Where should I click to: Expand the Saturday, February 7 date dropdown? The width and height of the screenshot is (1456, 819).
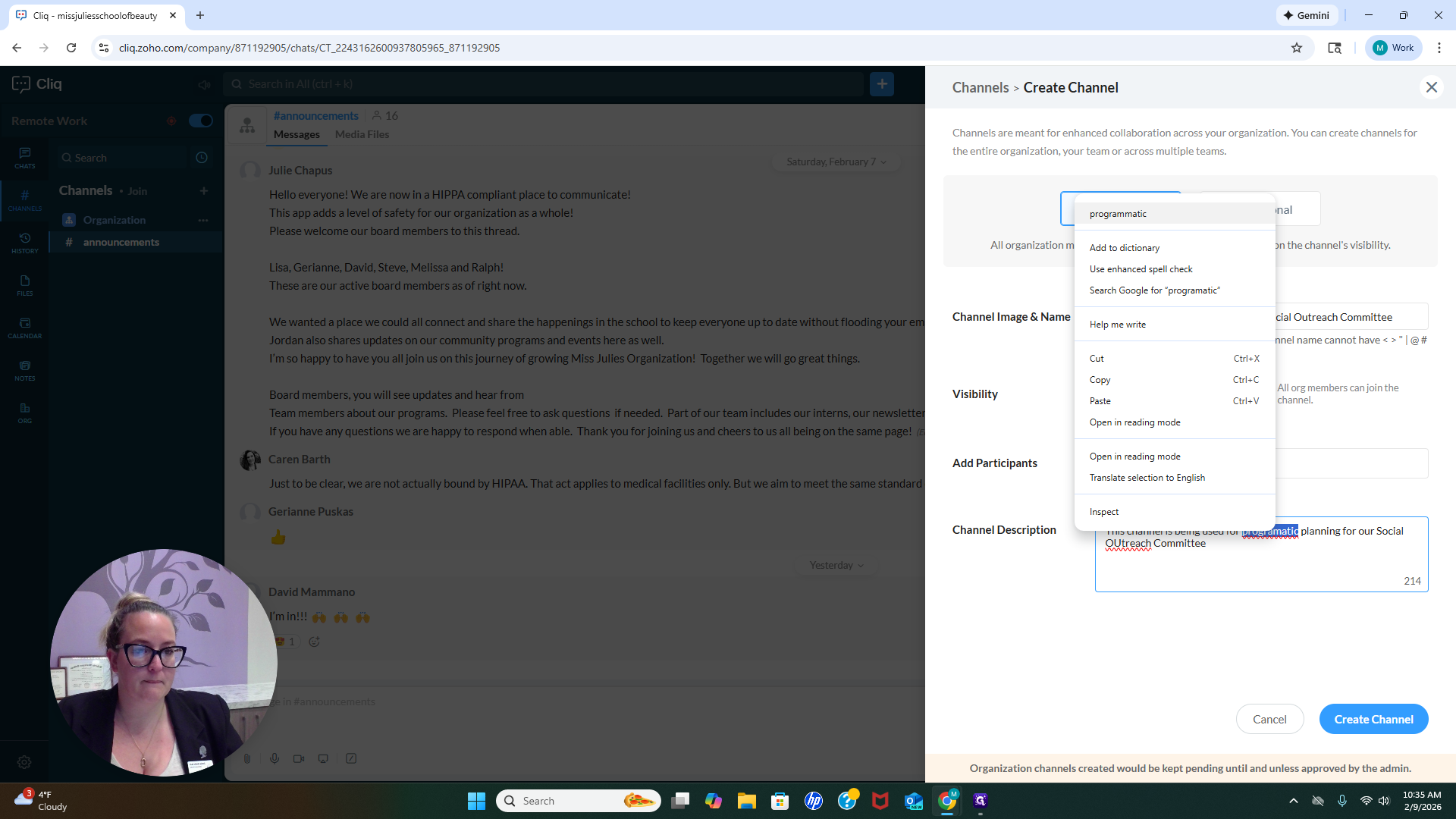click(x=836, y=162)
